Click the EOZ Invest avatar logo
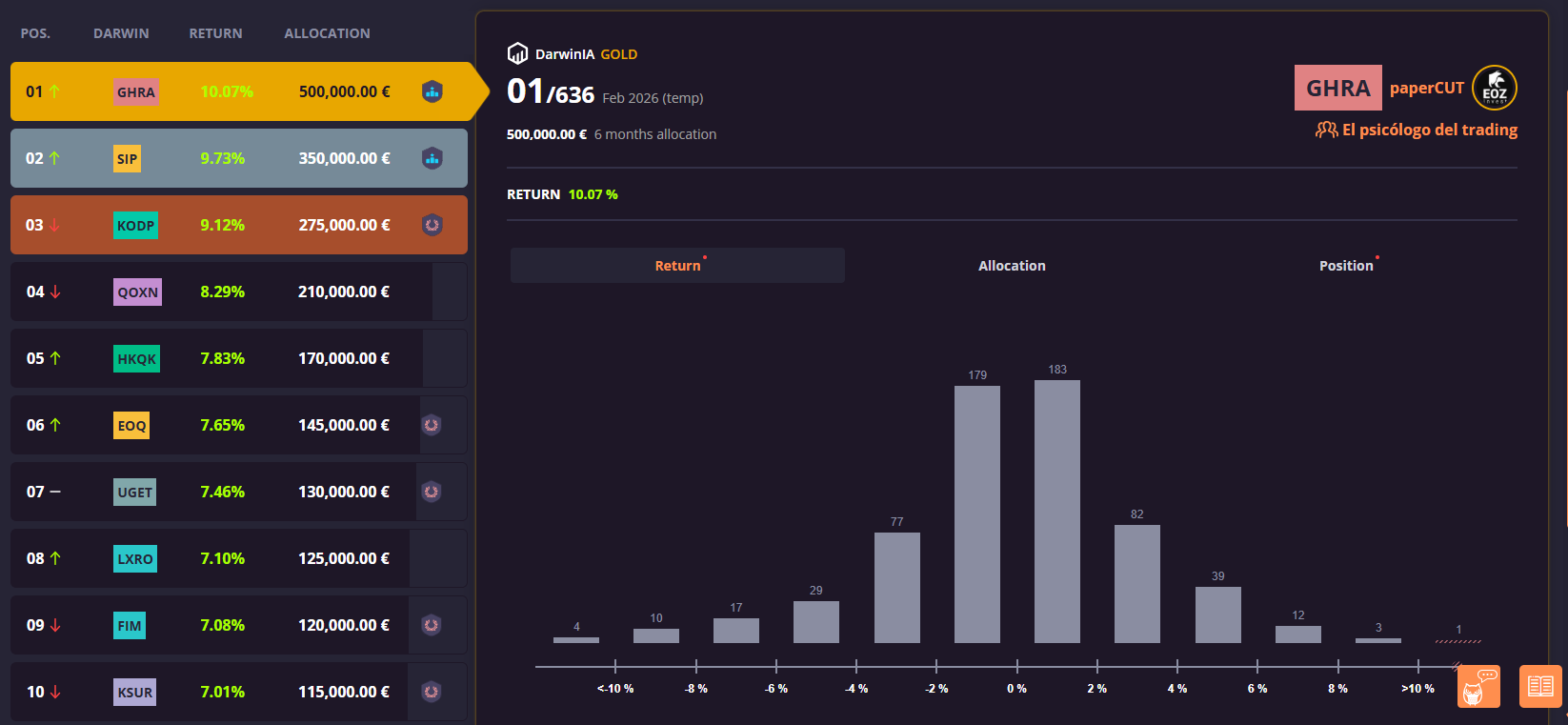This screenshot has width=1568, height=725. [1494, 89]
